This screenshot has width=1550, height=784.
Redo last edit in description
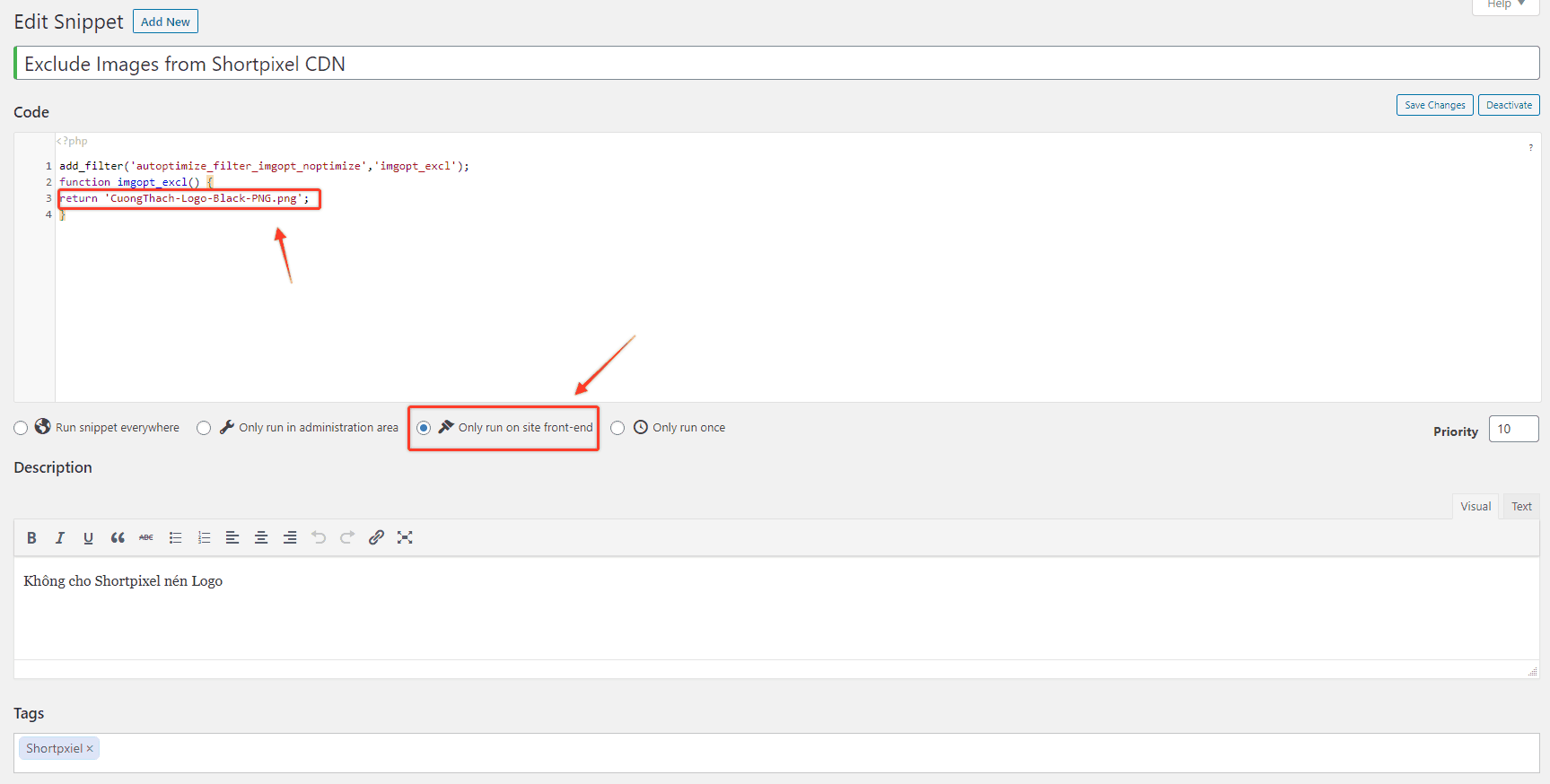pyautogui.click(x=347, y=537)
